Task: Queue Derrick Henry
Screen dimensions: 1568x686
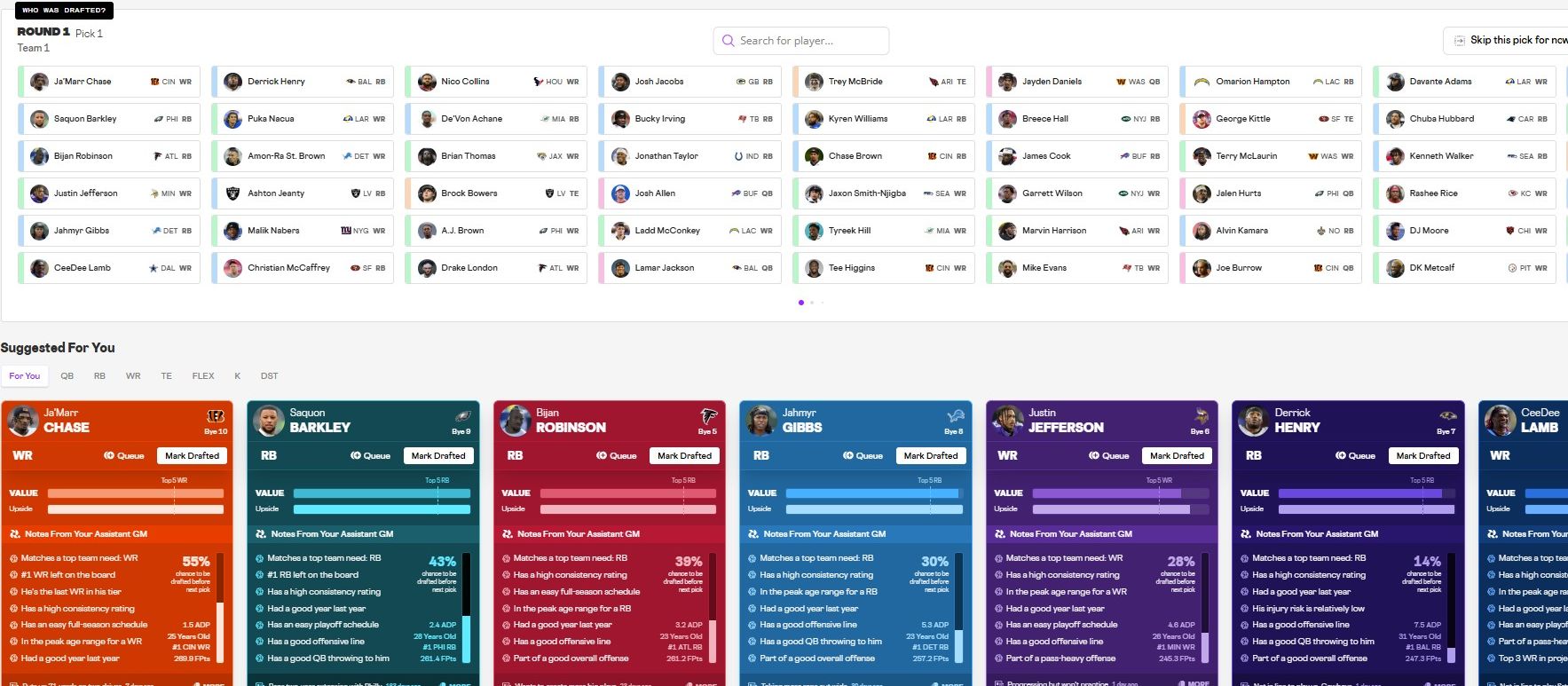Action: pyautogui.click(x=1356, y=456)
